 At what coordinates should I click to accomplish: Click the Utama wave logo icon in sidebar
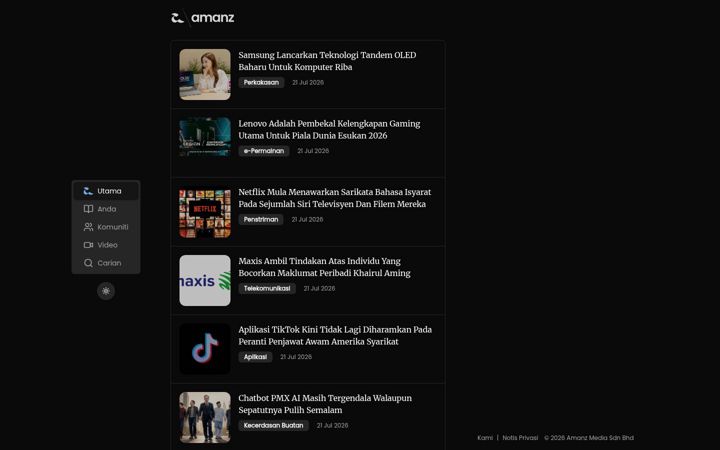point(88,191)
